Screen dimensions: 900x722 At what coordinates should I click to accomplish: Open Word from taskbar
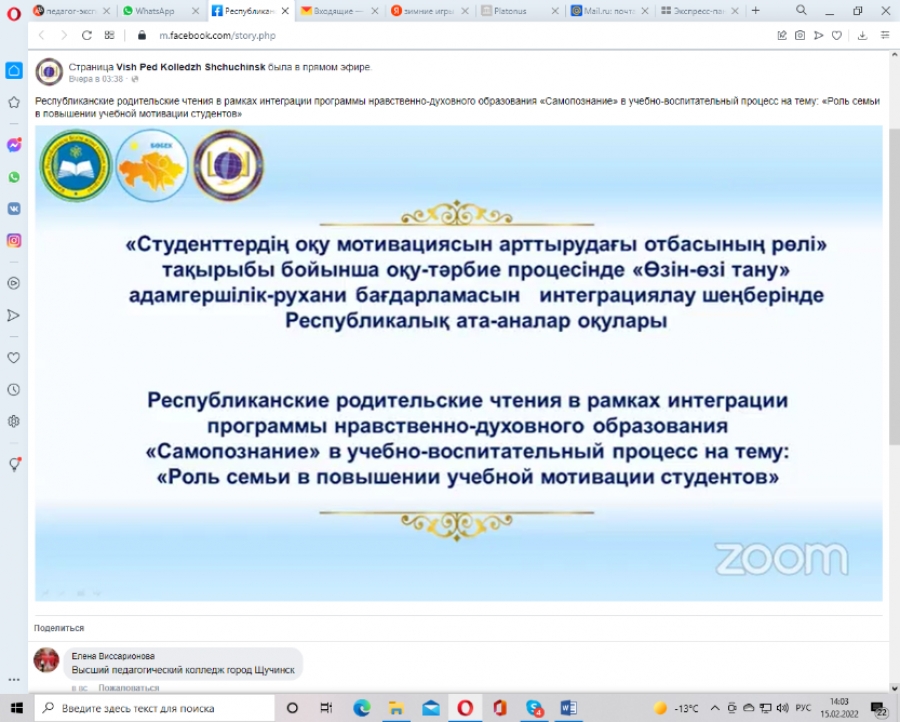(568, 708)
